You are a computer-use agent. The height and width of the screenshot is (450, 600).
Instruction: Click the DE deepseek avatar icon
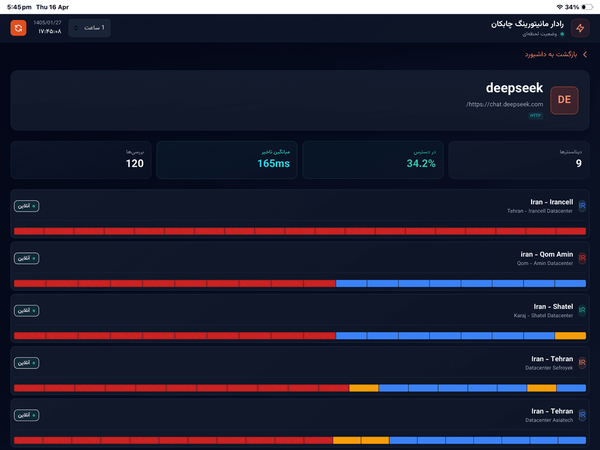click(564, 99)
